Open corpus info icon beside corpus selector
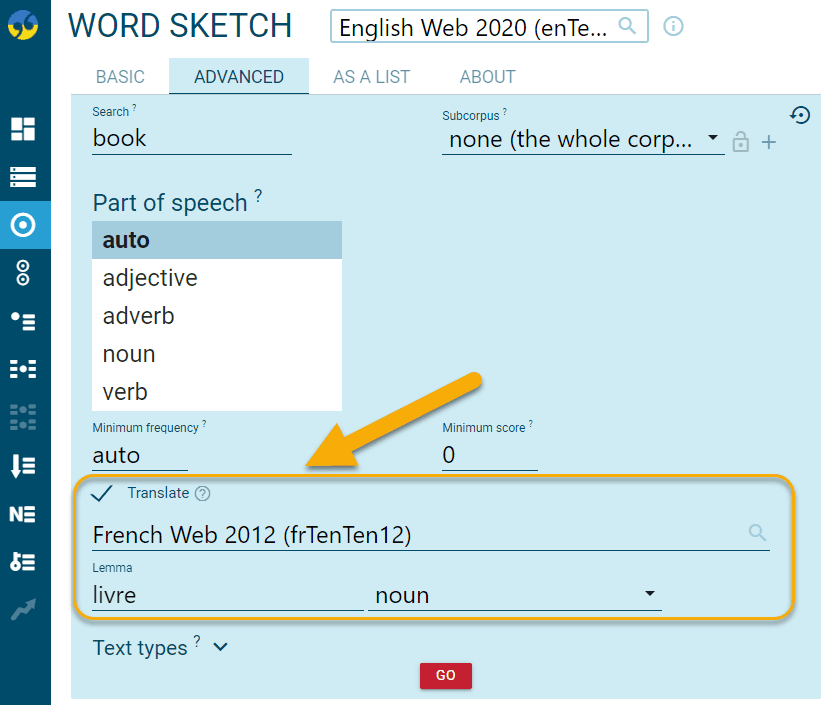Screen dimensions: 829x705 (x=674, y=27)
